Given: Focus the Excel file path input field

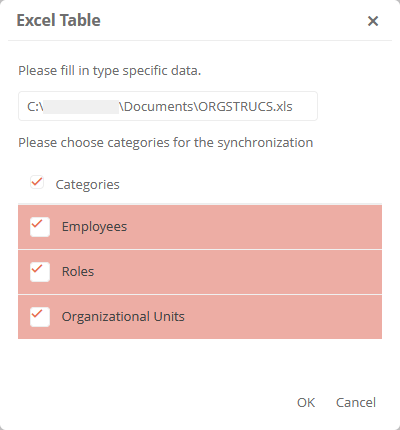Looking at the screenshot, I should tap(168, 106).
